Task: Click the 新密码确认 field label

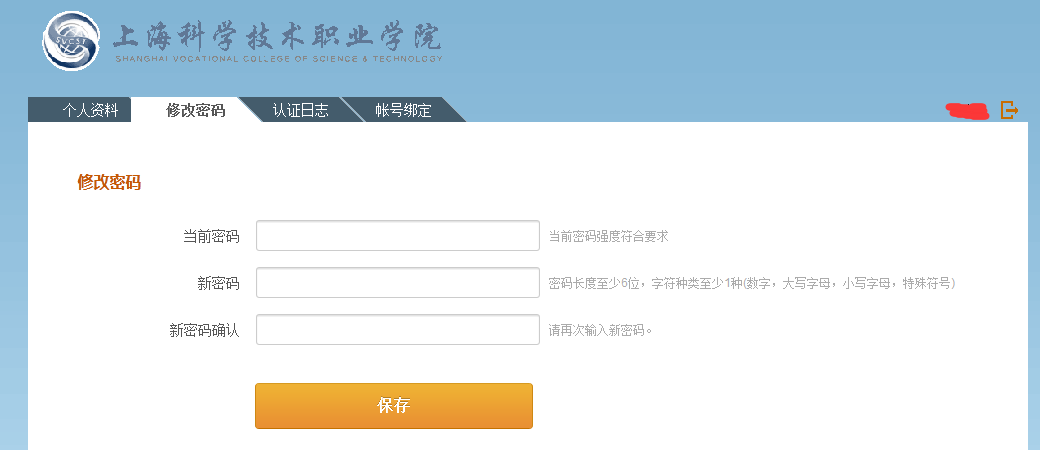Action: point(204,330)
